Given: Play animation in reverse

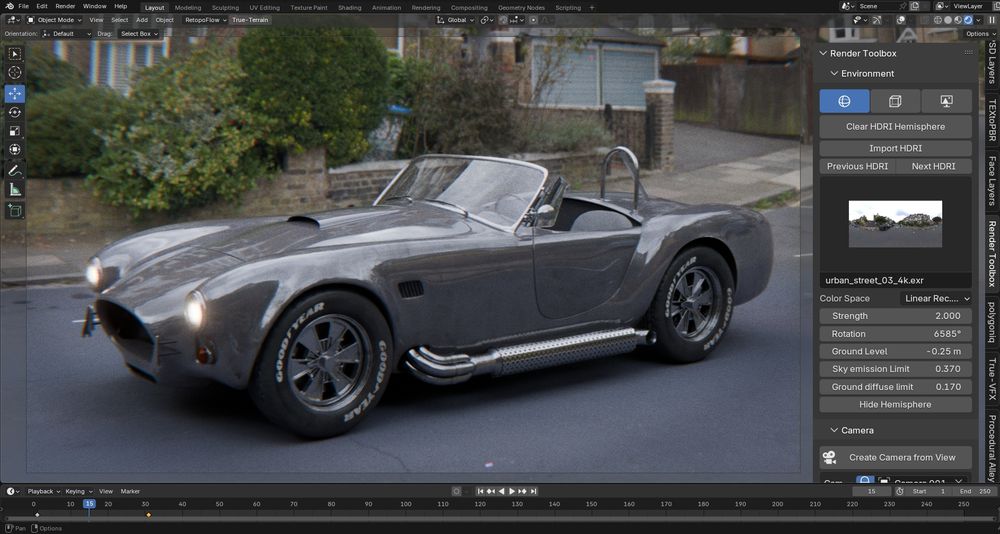Looking at the screenshot, I should click(501, 491).
